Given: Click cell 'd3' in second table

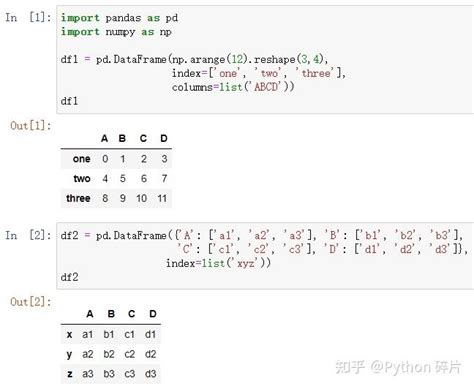Looking at the screenshot, I should (150, 374).
